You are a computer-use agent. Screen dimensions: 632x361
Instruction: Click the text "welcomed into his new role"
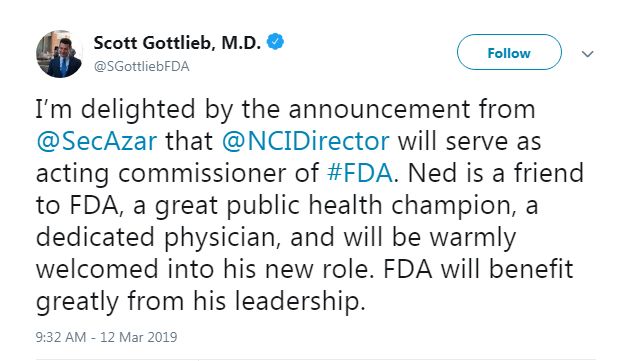203,270
